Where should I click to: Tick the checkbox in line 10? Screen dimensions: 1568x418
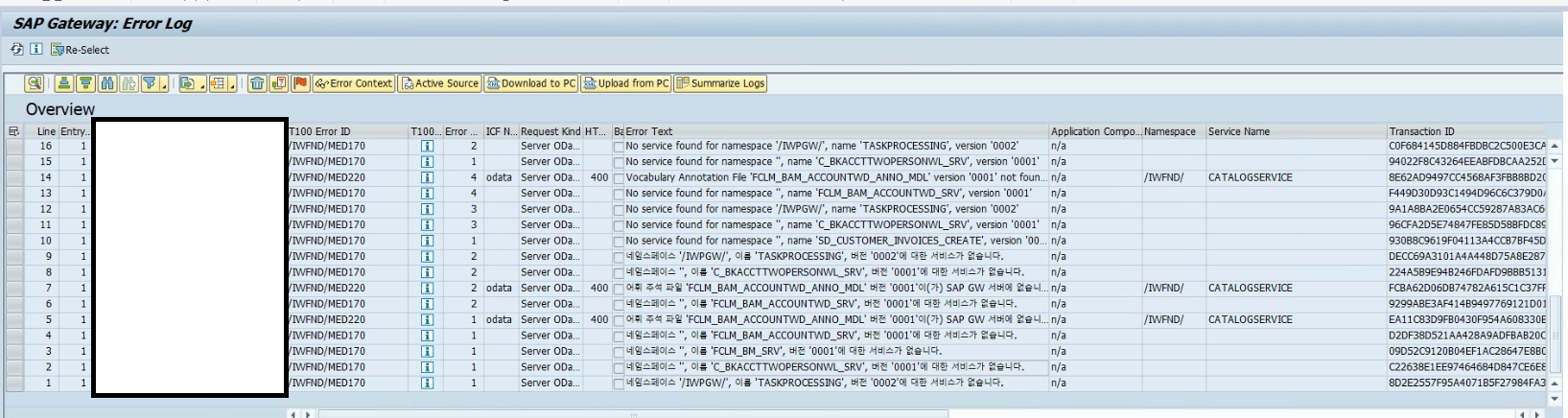(x=619, y=242)
